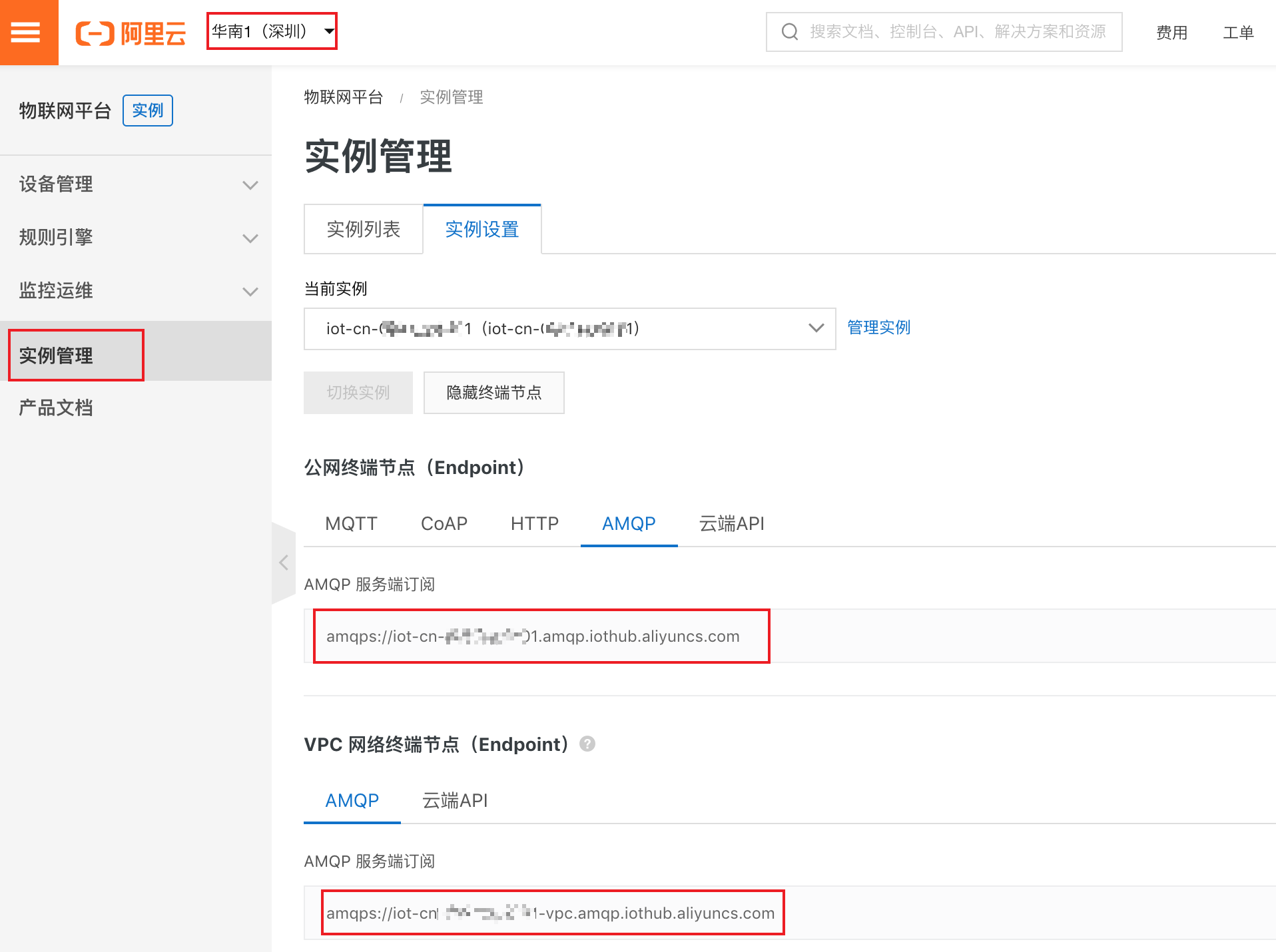Screen dimensions: 1276x952
Task: Open 工单 in the top bar
Action: 1238,32
